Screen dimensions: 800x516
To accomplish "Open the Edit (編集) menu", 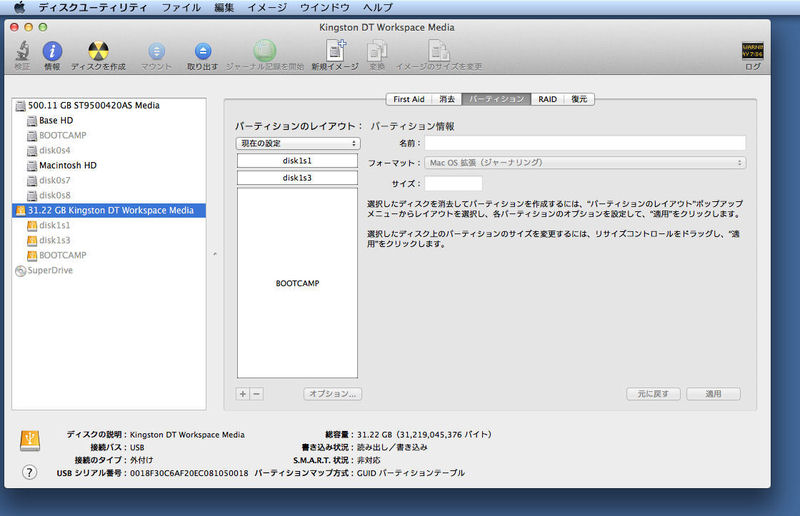I will 224,7.
